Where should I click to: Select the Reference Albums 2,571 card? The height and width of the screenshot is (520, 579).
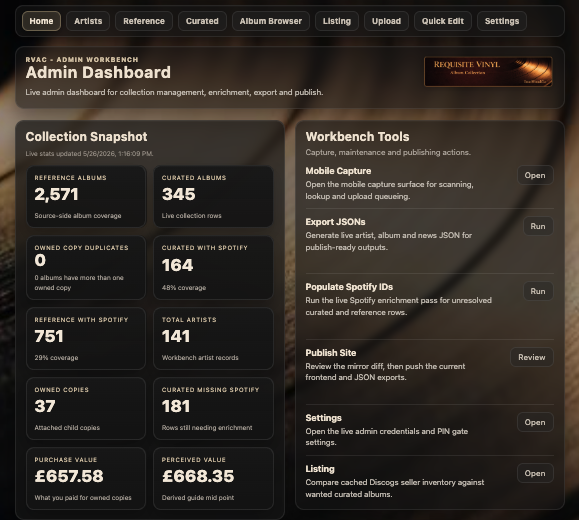click(x=86, y=196)
